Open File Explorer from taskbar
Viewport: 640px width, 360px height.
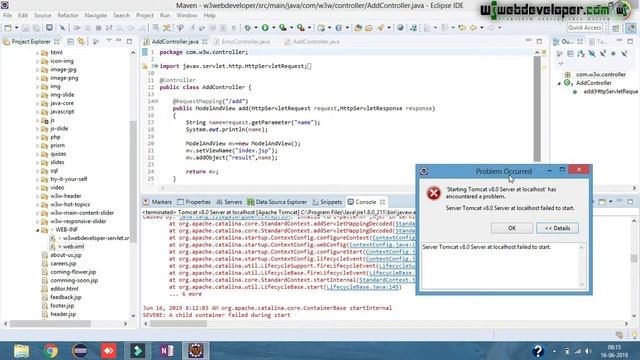[x=21, y=351]
